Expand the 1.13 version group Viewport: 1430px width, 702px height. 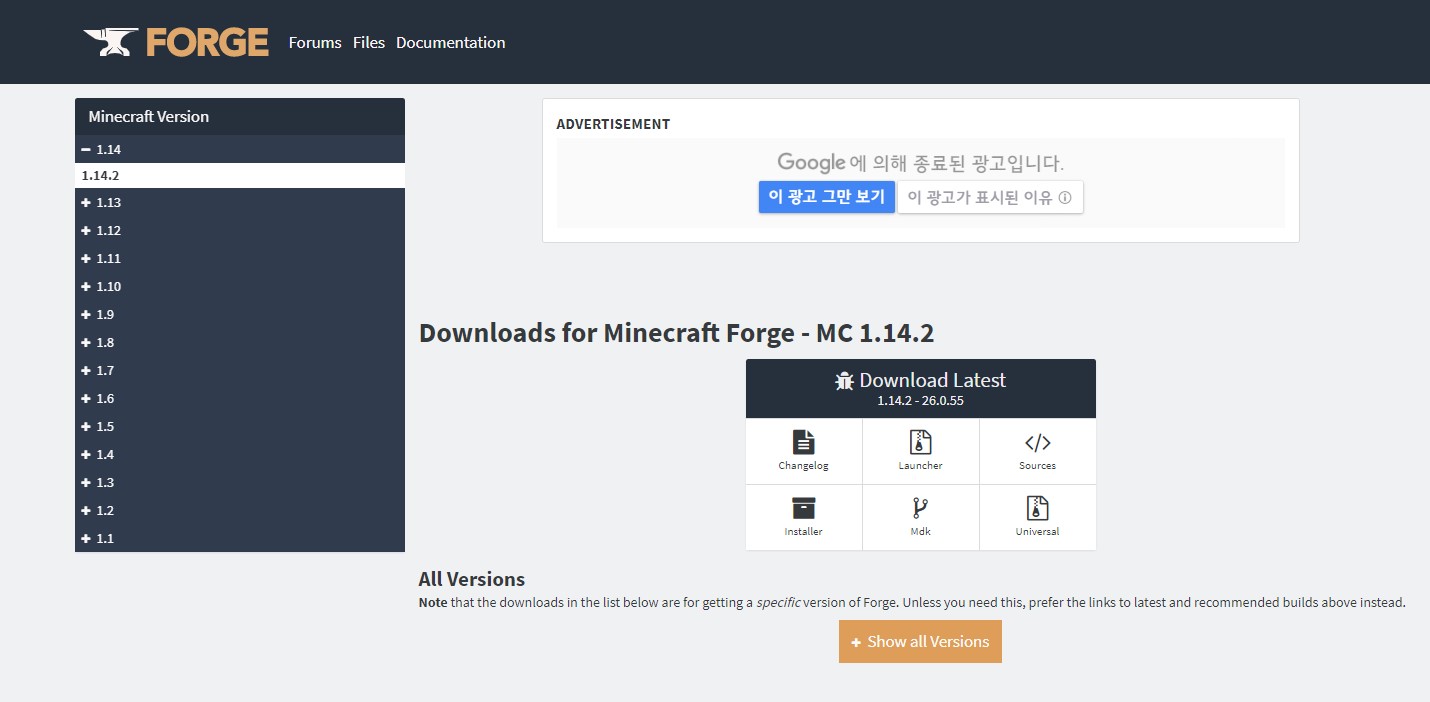pos(240,203)
